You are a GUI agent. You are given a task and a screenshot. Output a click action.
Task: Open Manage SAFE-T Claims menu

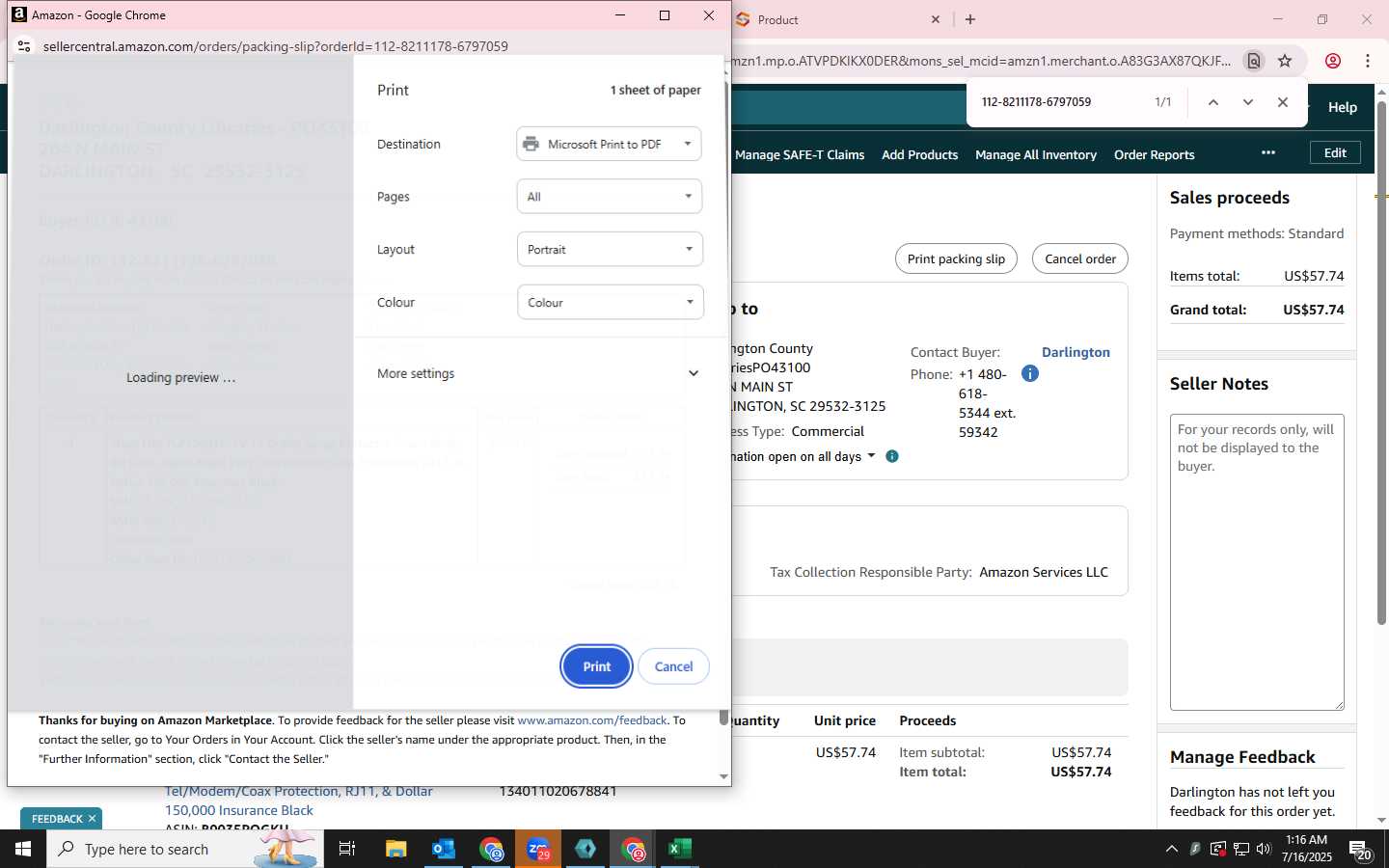pos(800,154)
